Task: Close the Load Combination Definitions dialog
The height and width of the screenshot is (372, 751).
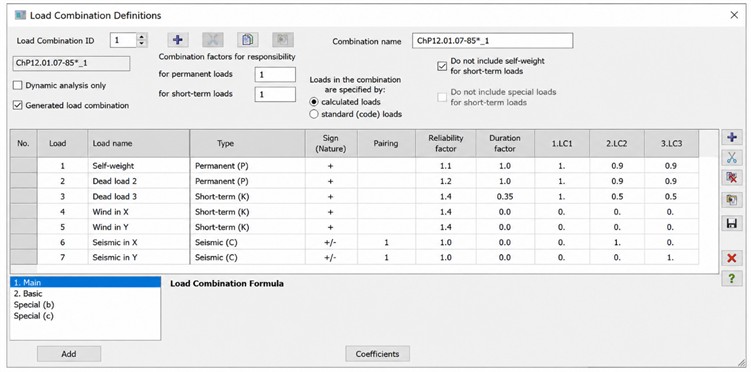Action: [x=734, y=15]
